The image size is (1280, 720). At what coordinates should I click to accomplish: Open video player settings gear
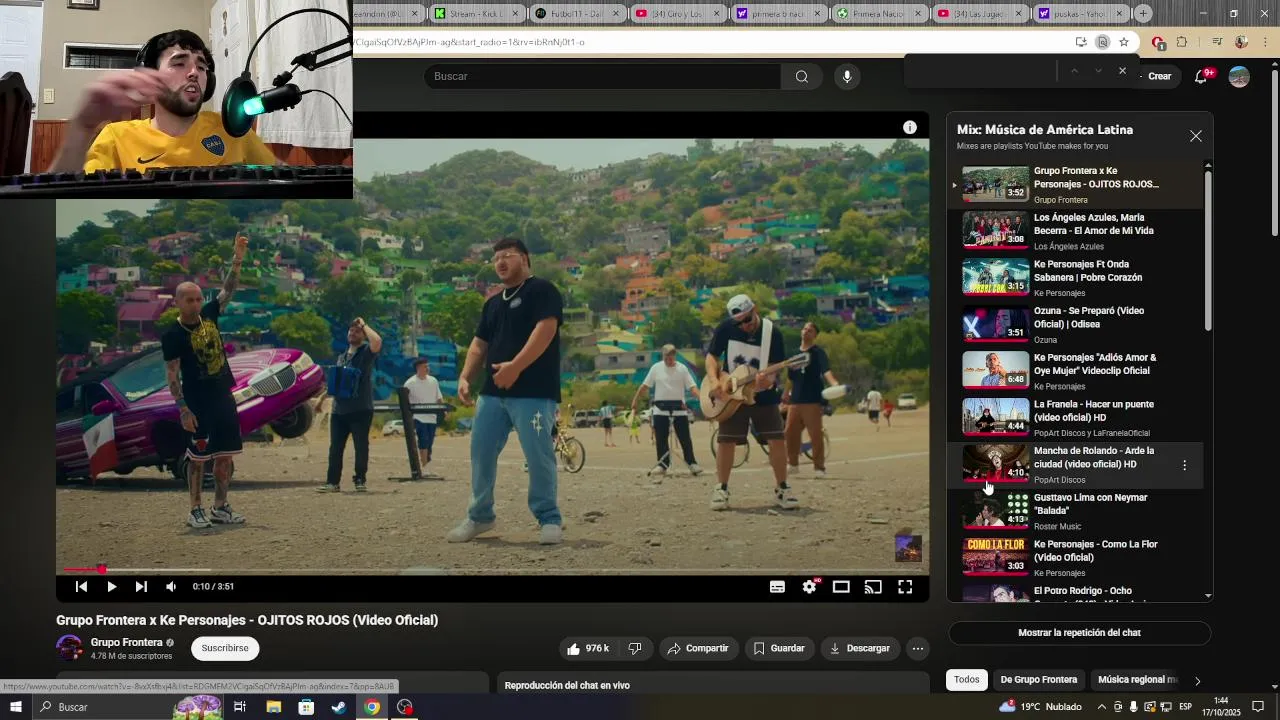point(809,587)
